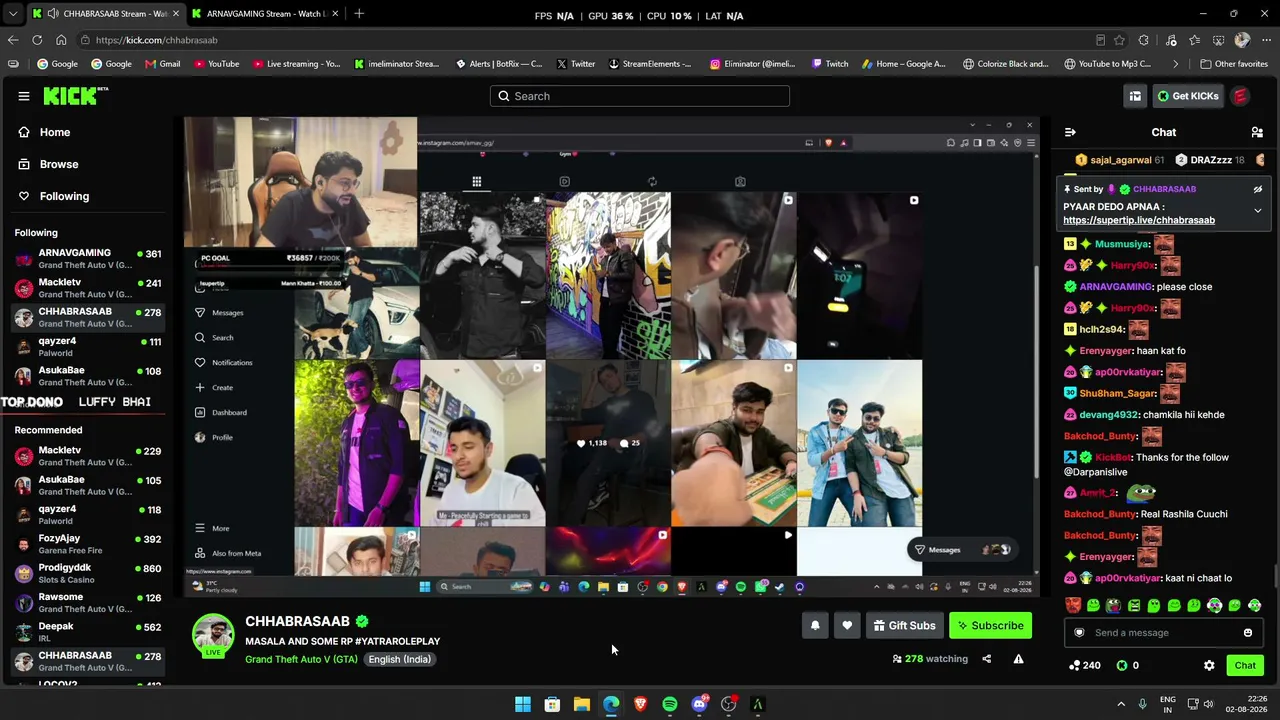The height and width of the screenshot is (720, 1280).
Task: Click the Kick search field
Action: 640,96
